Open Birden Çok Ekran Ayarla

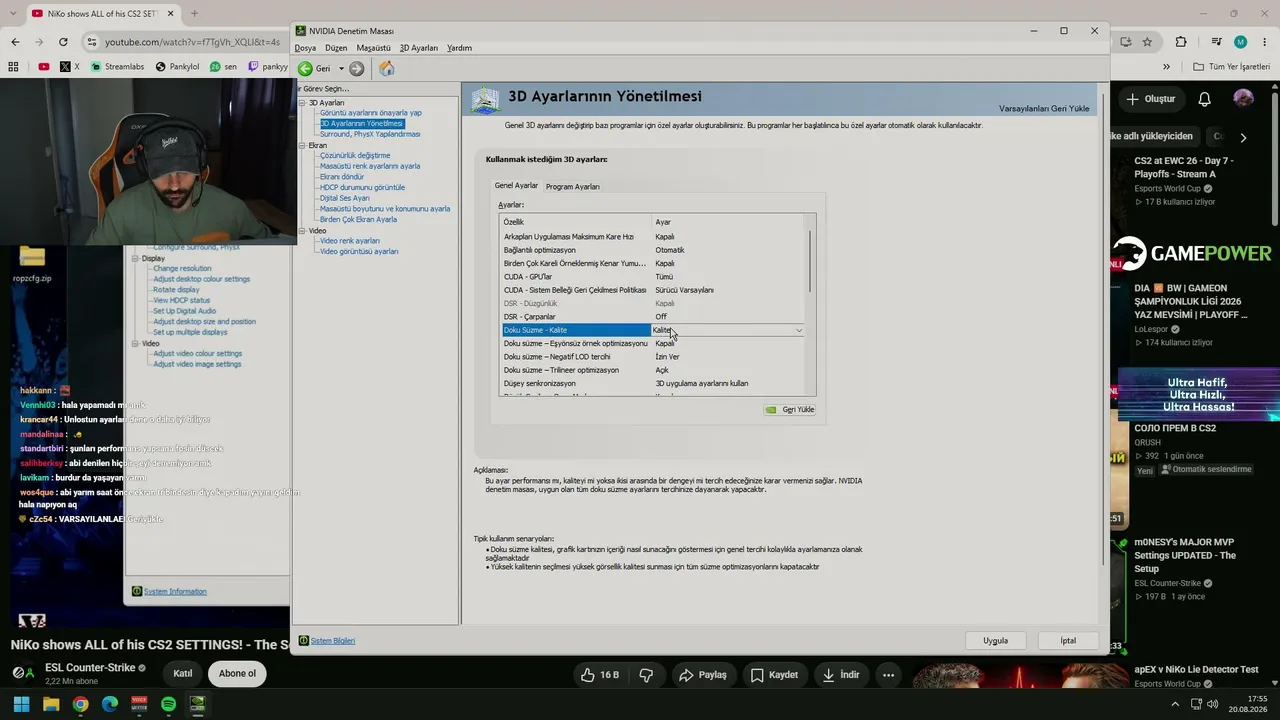click(358, 220)
